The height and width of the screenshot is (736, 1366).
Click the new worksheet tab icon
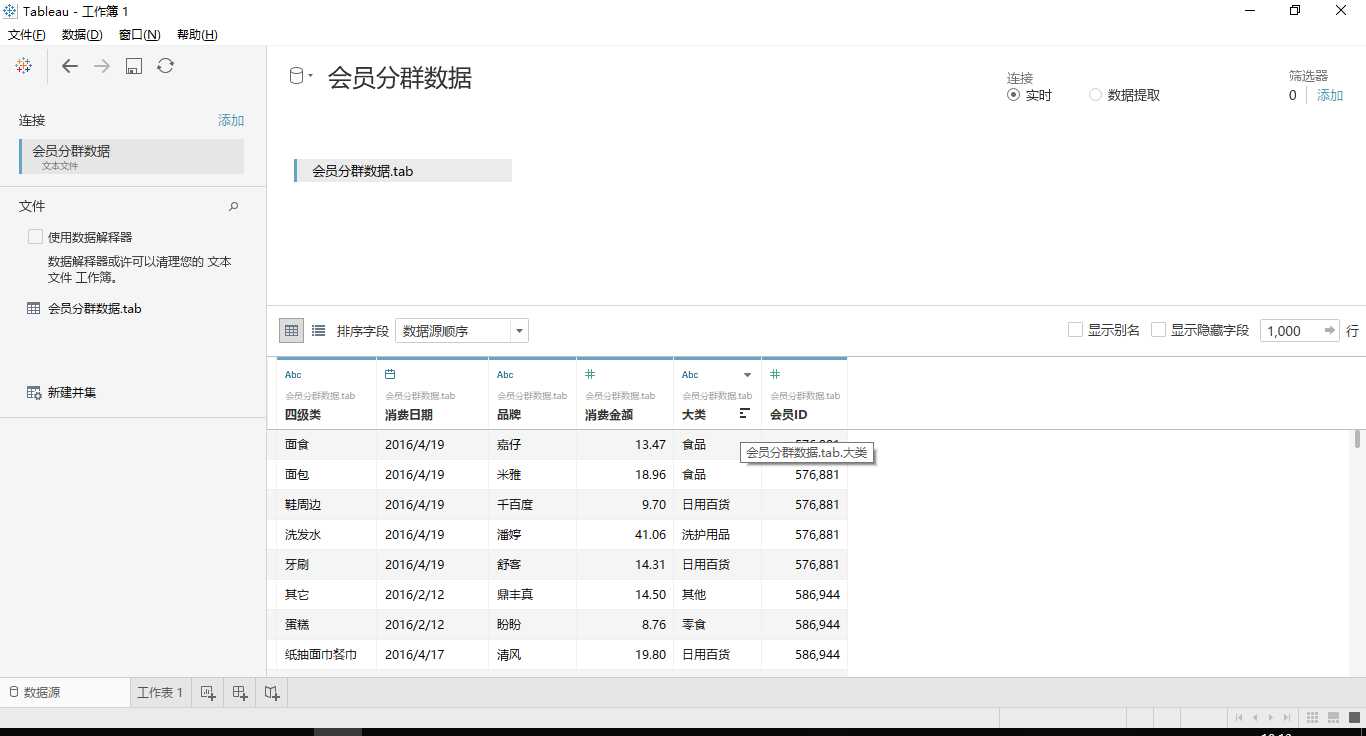tap(208, 692)
